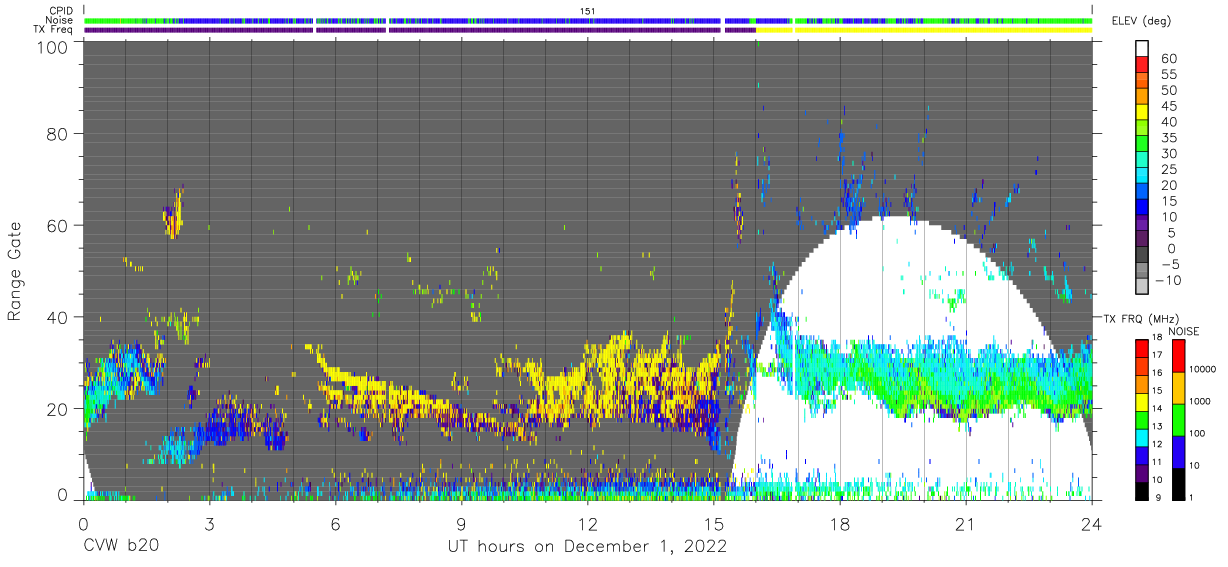
Task: Click hour 15 on the UT time axis
Action: [714, 523]
